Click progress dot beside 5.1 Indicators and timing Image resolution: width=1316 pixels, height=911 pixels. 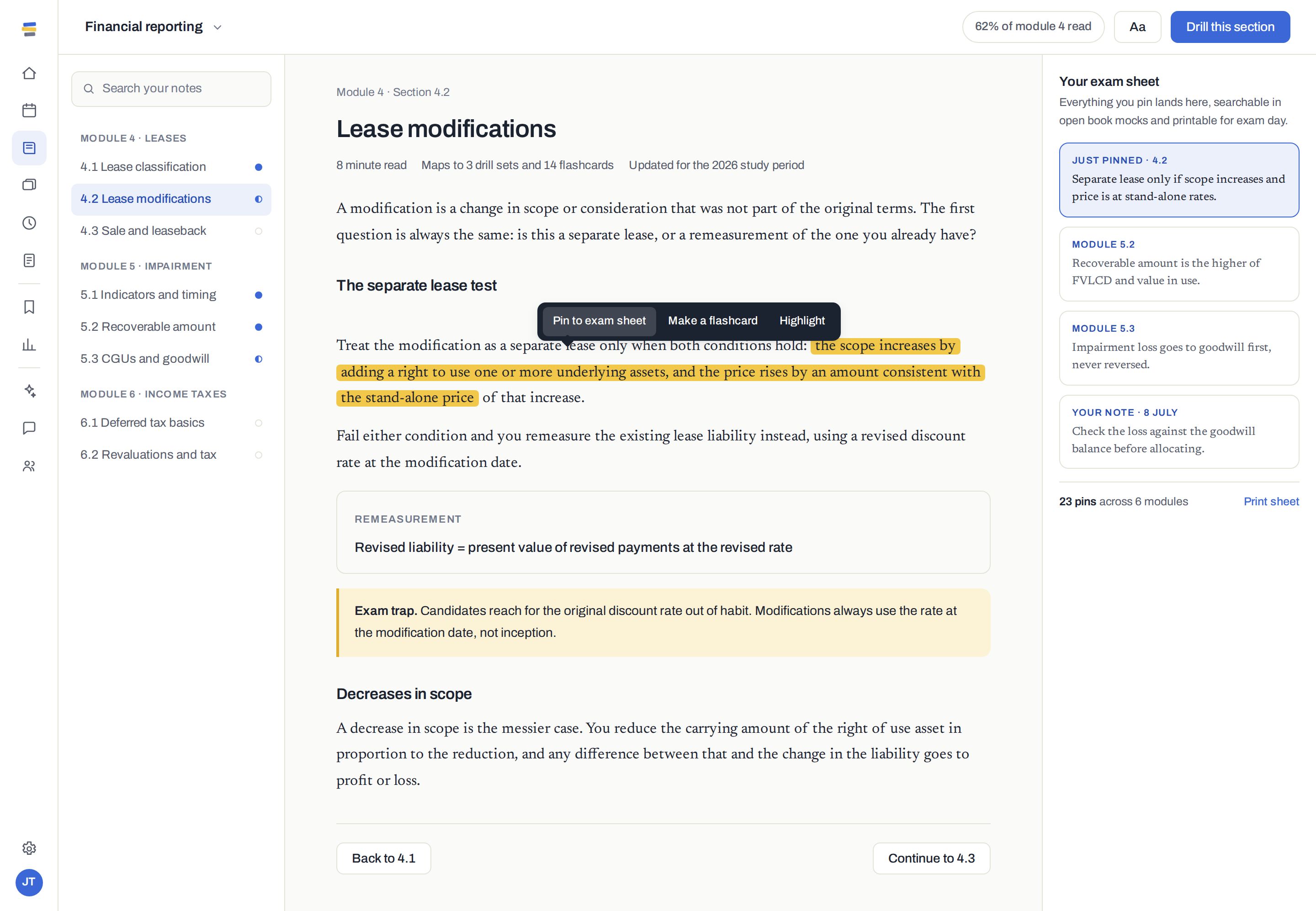tap(259, 295)
